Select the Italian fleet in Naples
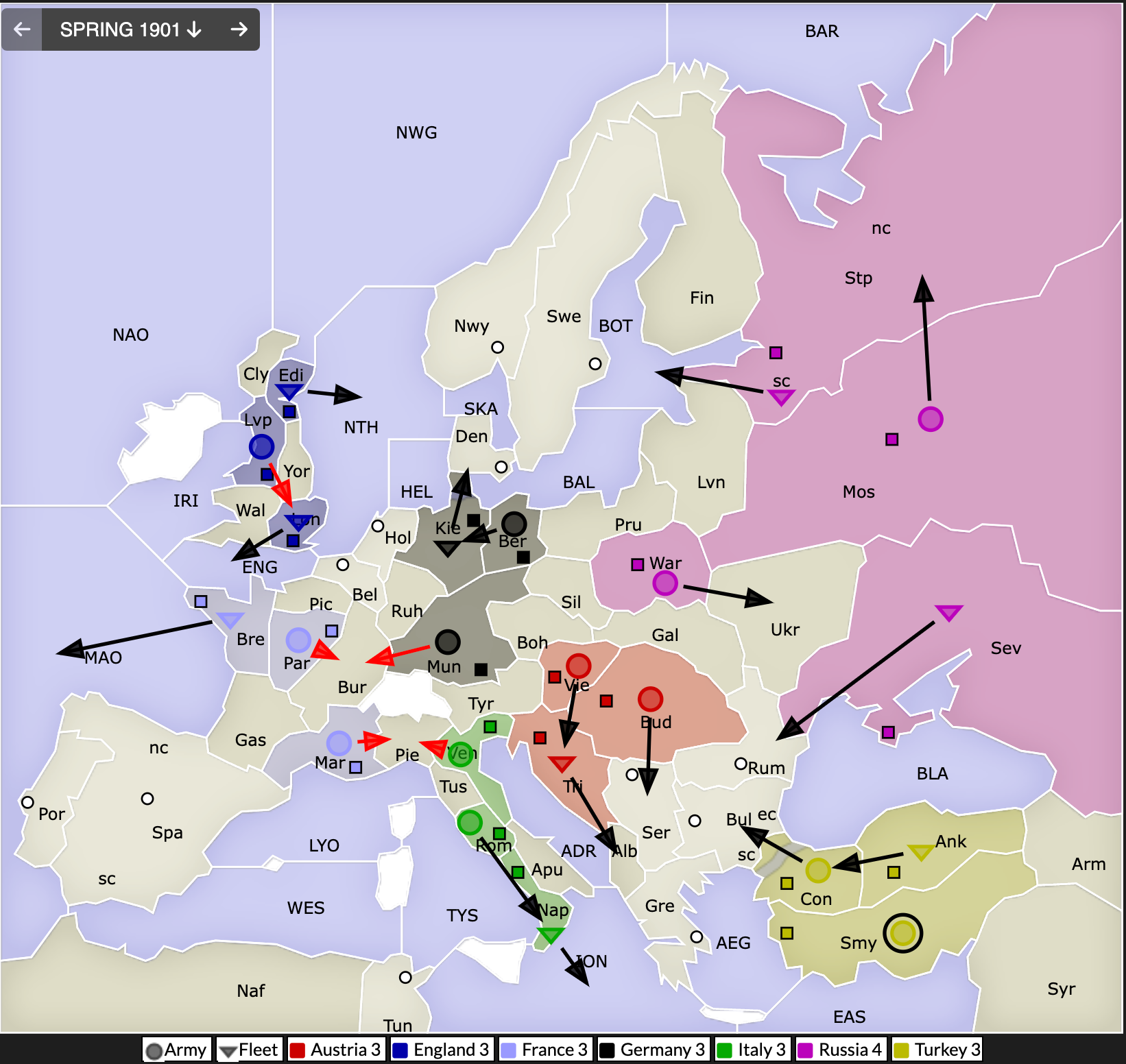This screenshot has height=1064, width=1126. click(550, 934)
